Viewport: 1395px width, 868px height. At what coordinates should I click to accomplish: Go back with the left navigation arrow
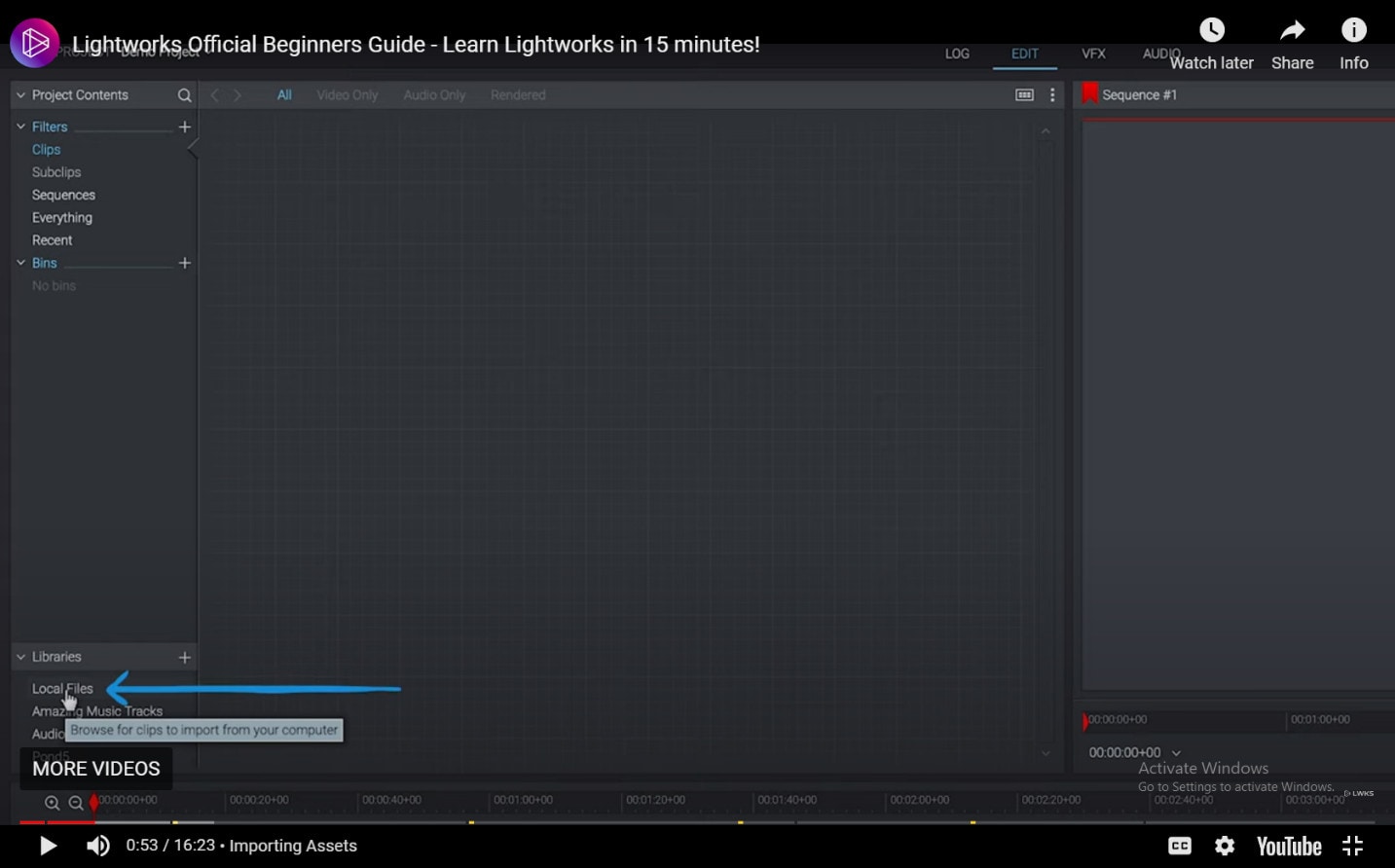pyautogui.click(x=215, y=95)
